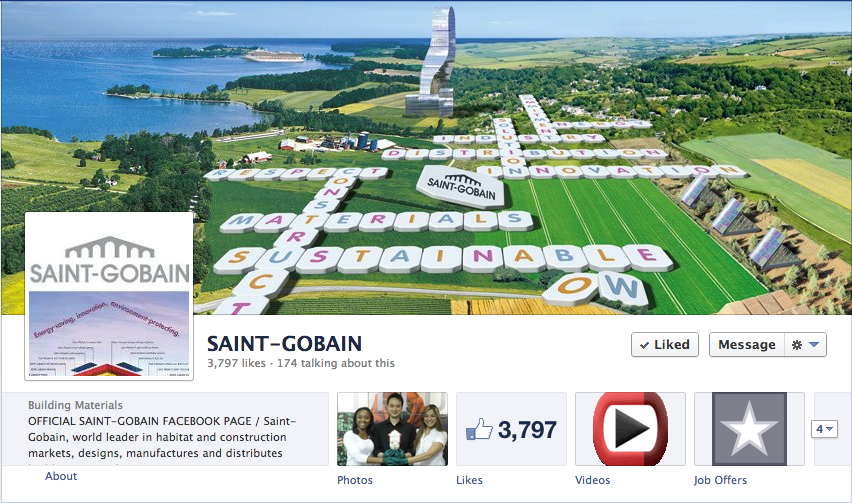Viewport: 852px width, 503px height.
Task: Open the gear settings dropdown
Action: pos(805,344)
